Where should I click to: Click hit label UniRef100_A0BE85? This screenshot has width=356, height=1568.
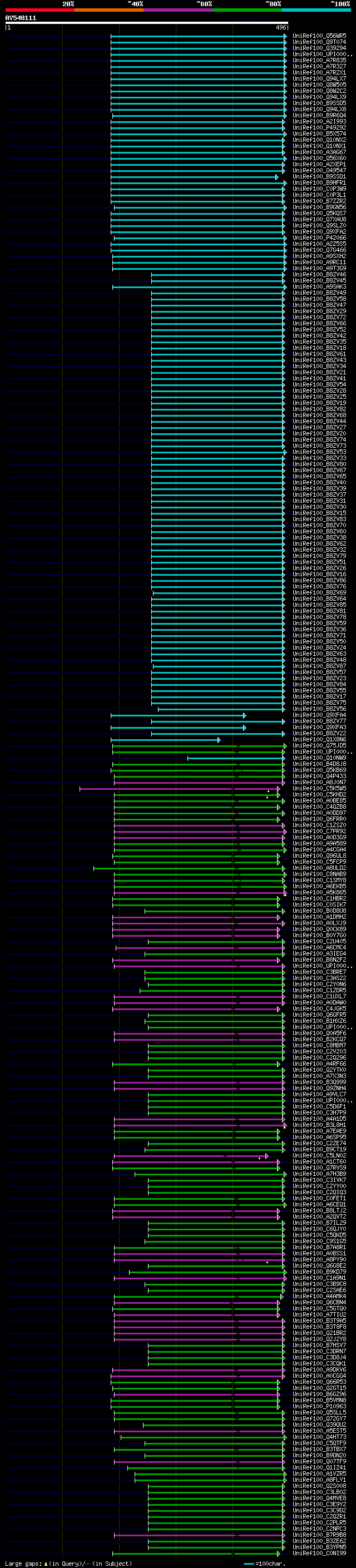(x=319, y=800)
